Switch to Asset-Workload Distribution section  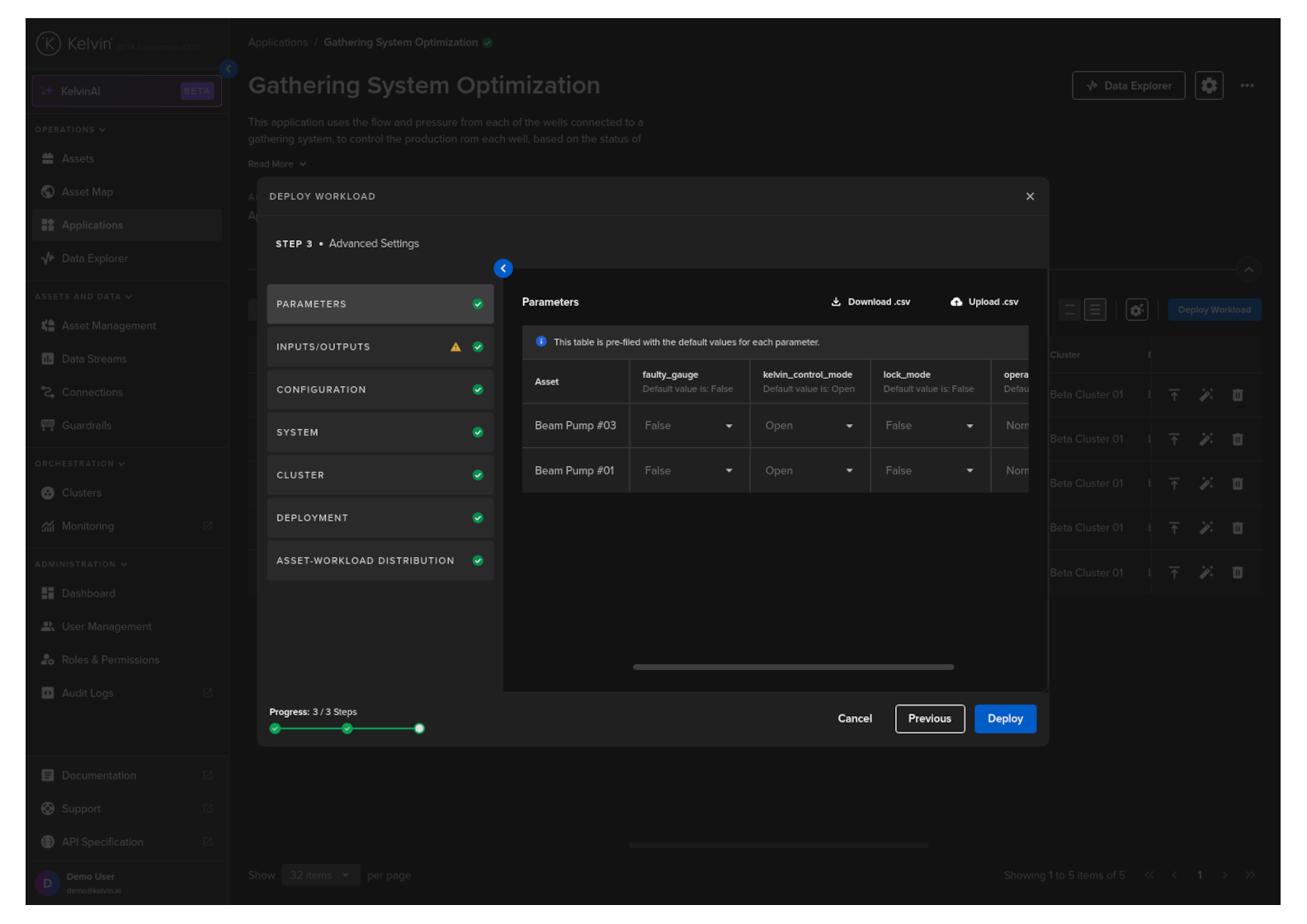tap(380, 561)
